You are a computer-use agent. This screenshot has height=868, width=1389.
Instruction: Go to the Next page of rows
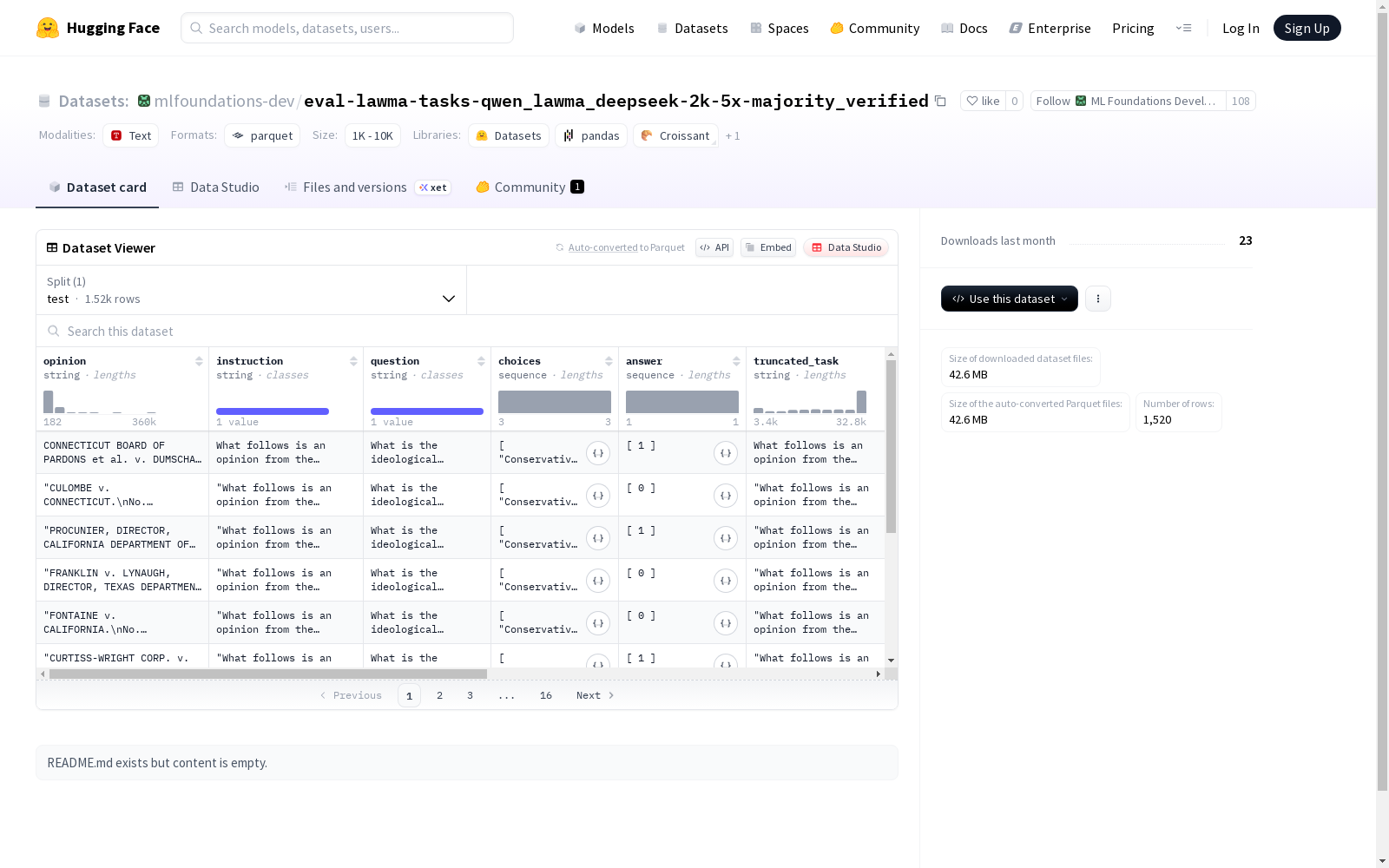(596, 695)
